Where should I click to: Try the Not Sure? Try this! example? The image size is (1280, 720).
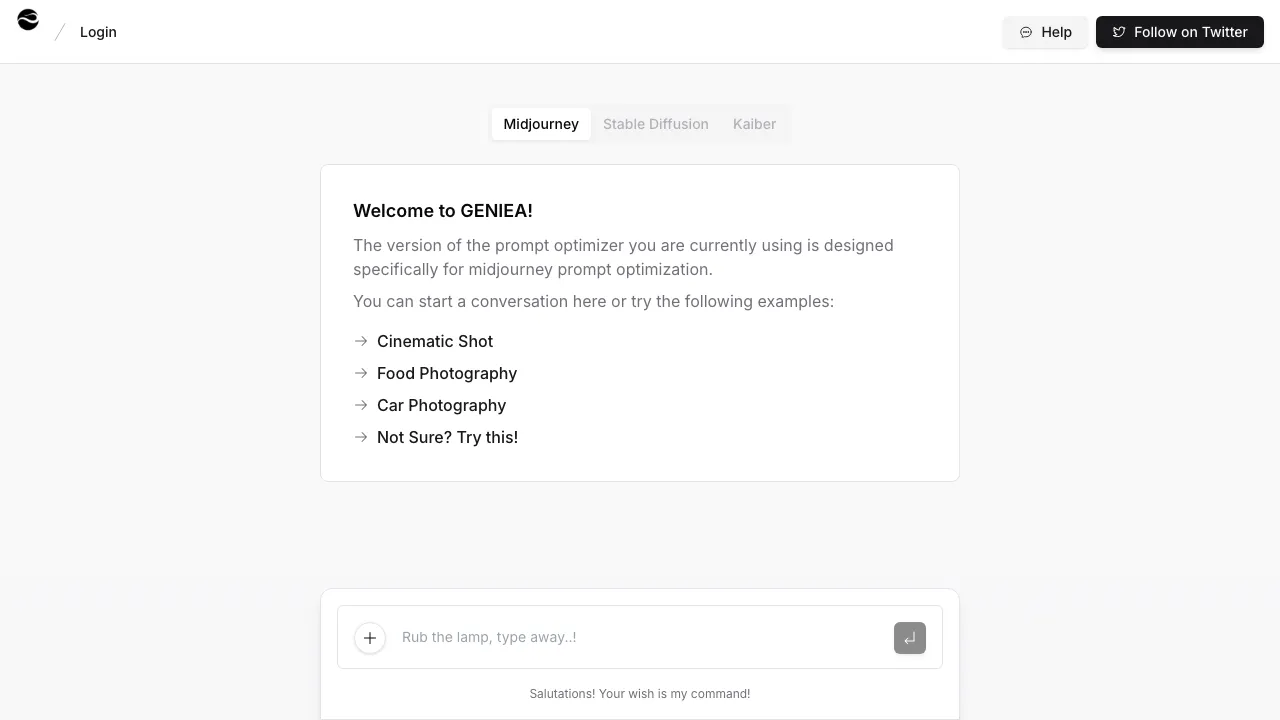coord(447,437)
